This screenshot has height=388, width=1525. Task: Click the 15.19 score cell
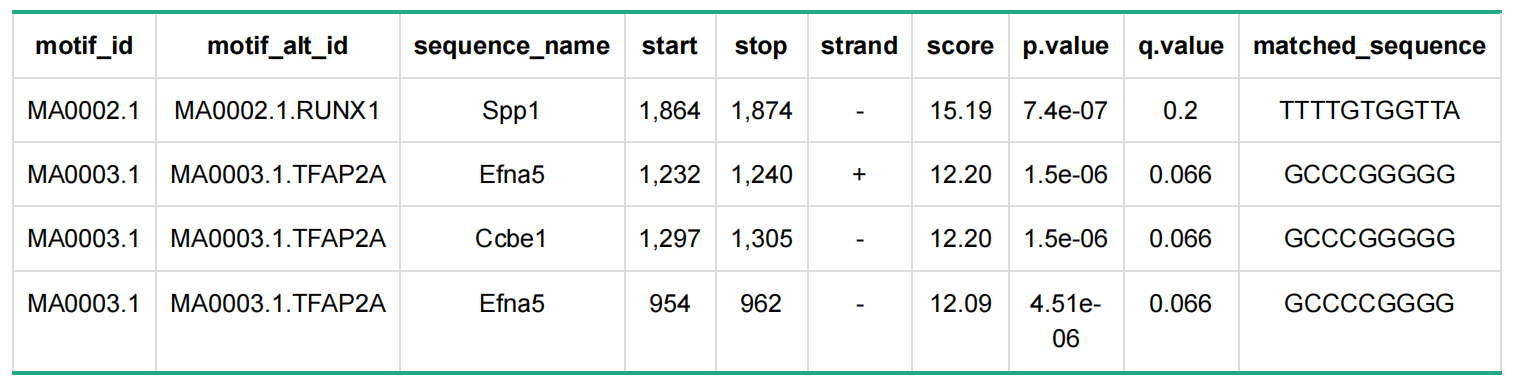tap(960, 111)
